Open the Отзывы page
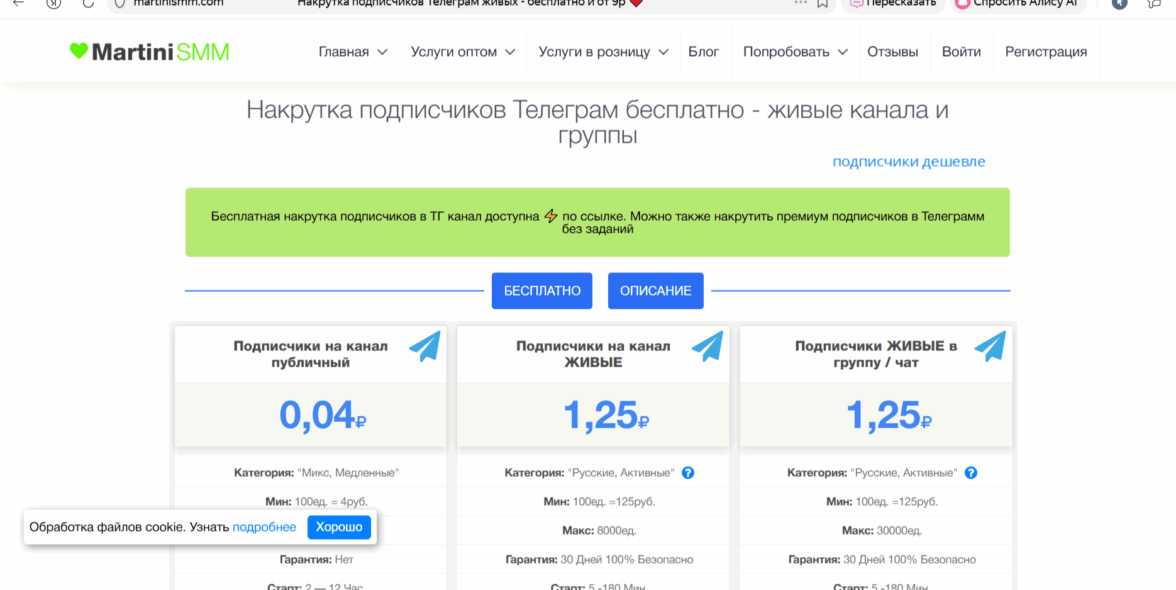 tap(892, 52)
